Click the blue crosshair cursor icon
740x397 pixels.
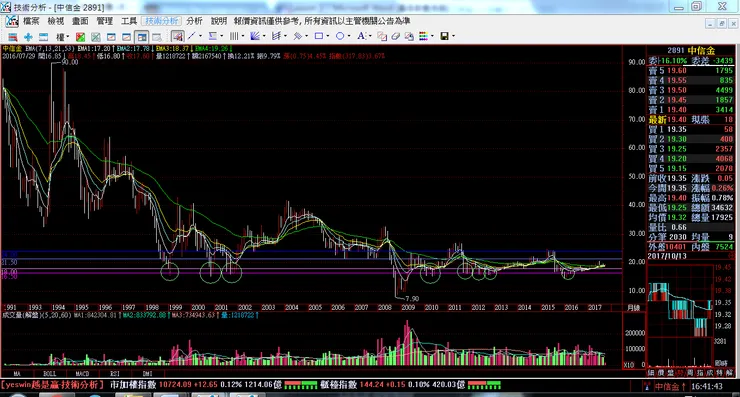point(28,37)
